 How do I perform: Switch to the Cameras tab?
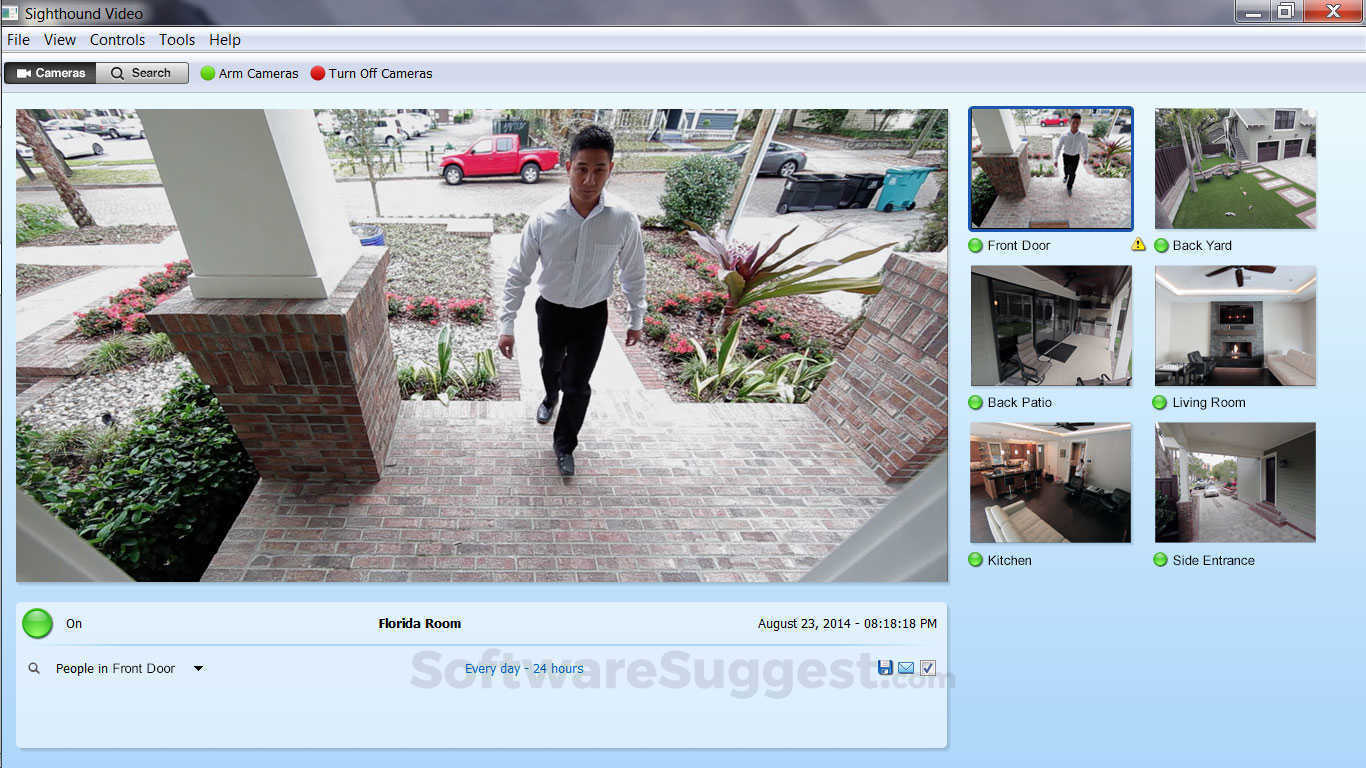pyautogui.click(x=50, y=72)
